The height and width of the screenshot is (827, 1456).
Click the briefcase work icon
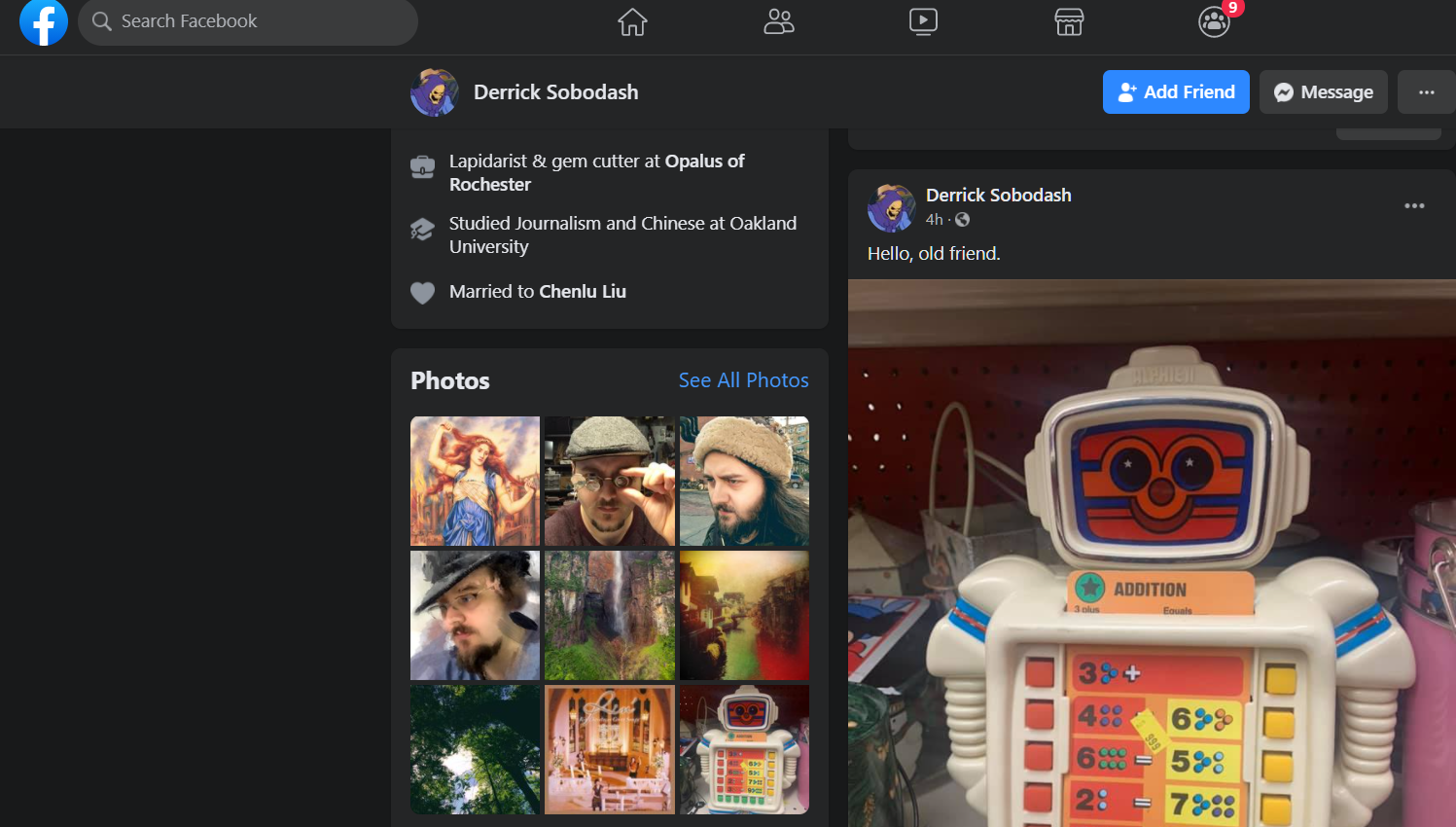click(422, 167)
